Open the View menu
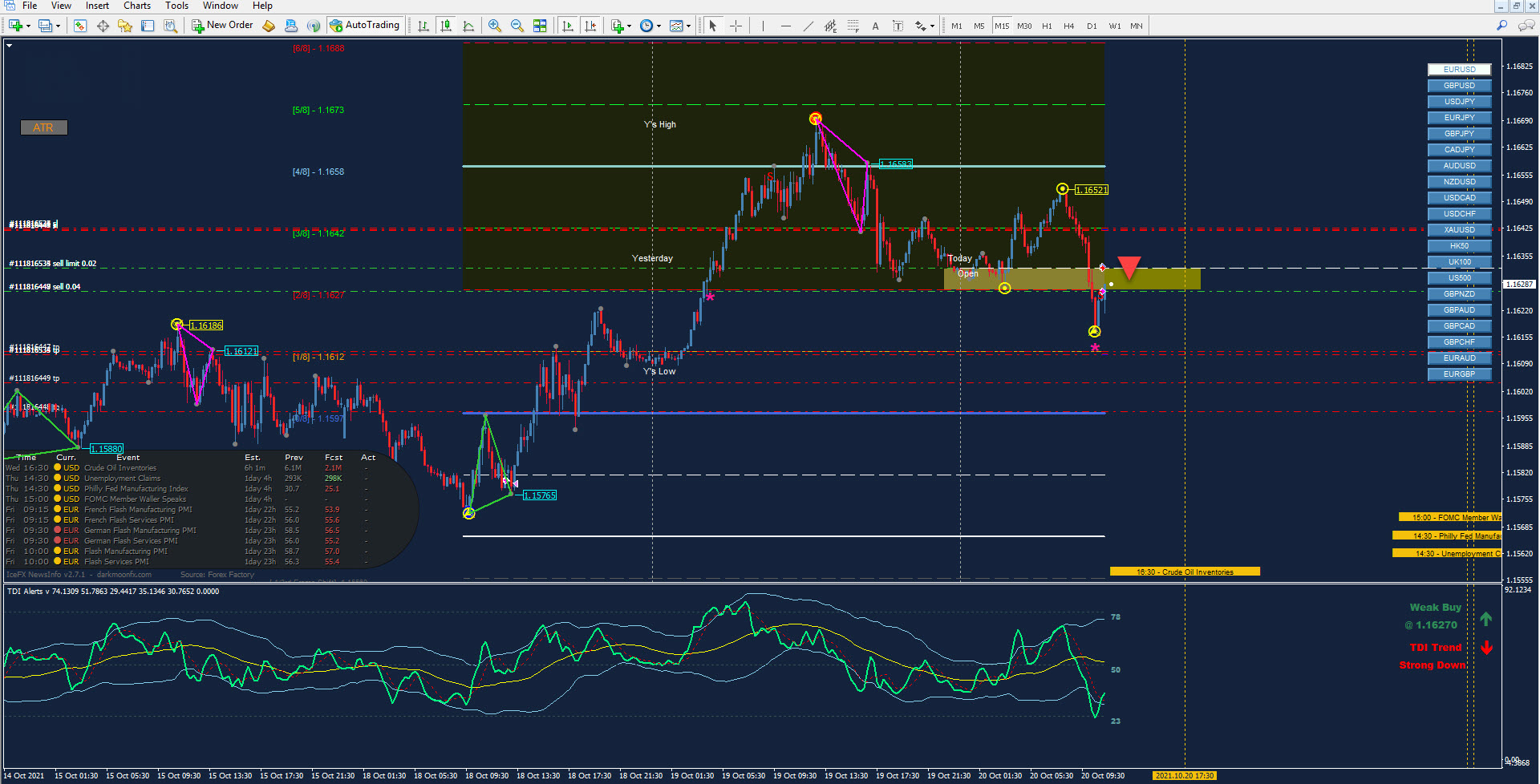The image size is (1540, 784). pos(61,6)
